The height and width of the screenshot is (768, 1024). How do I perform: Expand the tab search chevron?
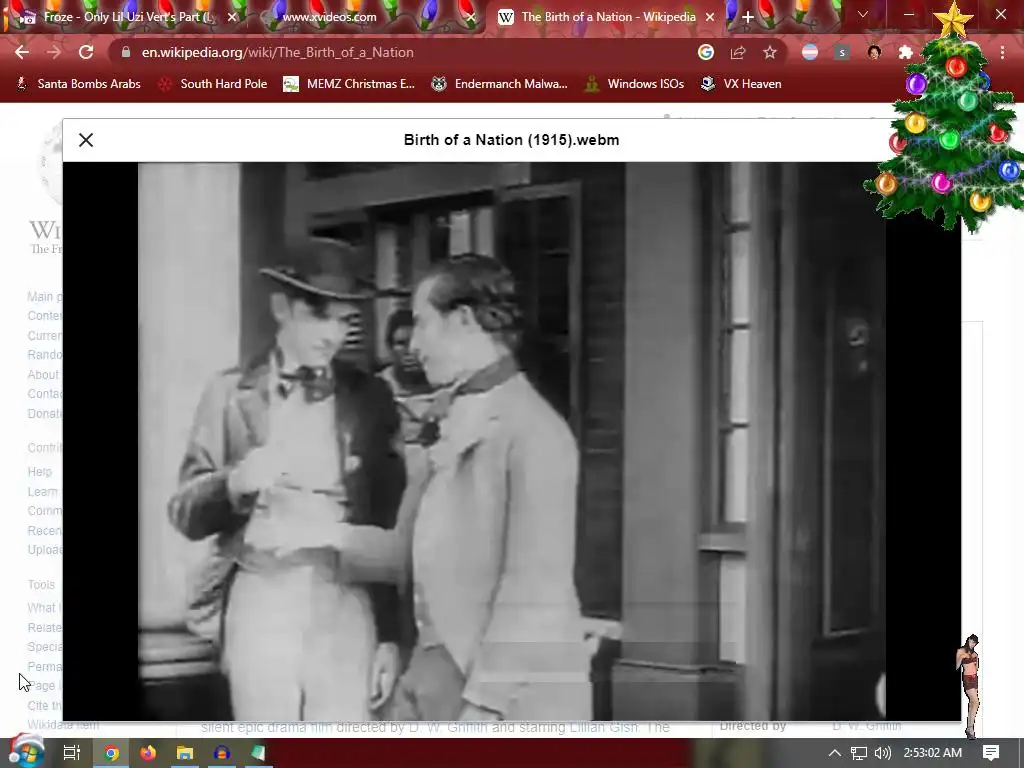pyautogui.click(x=863, y=14)
